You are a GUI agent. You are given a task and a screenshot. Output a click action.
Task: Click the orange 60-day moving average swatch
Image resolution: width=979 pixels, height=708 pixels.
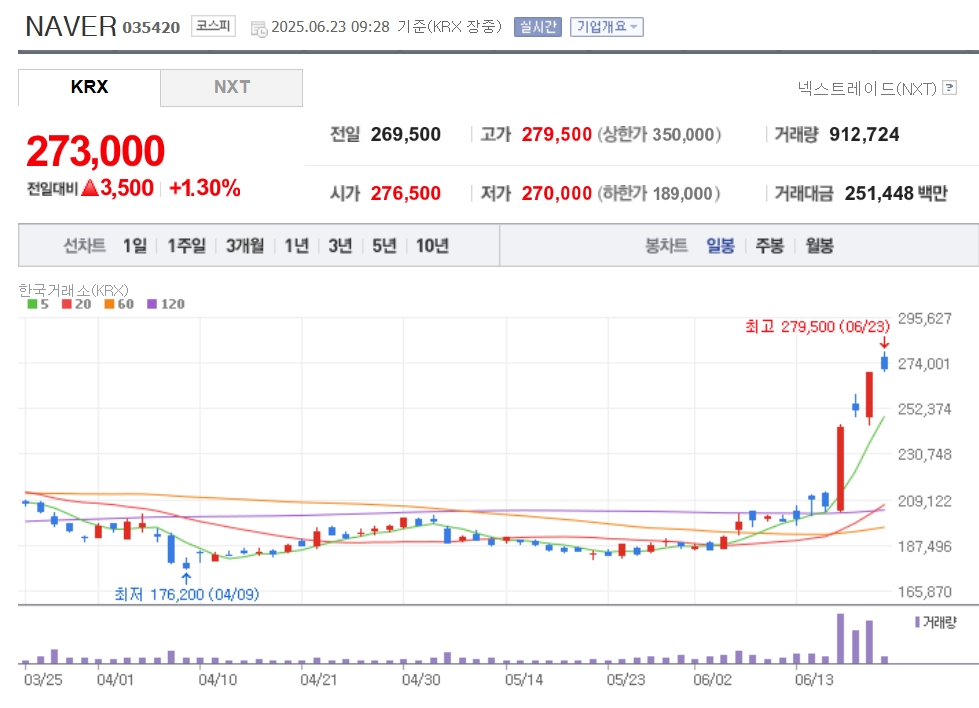(109, 304)
